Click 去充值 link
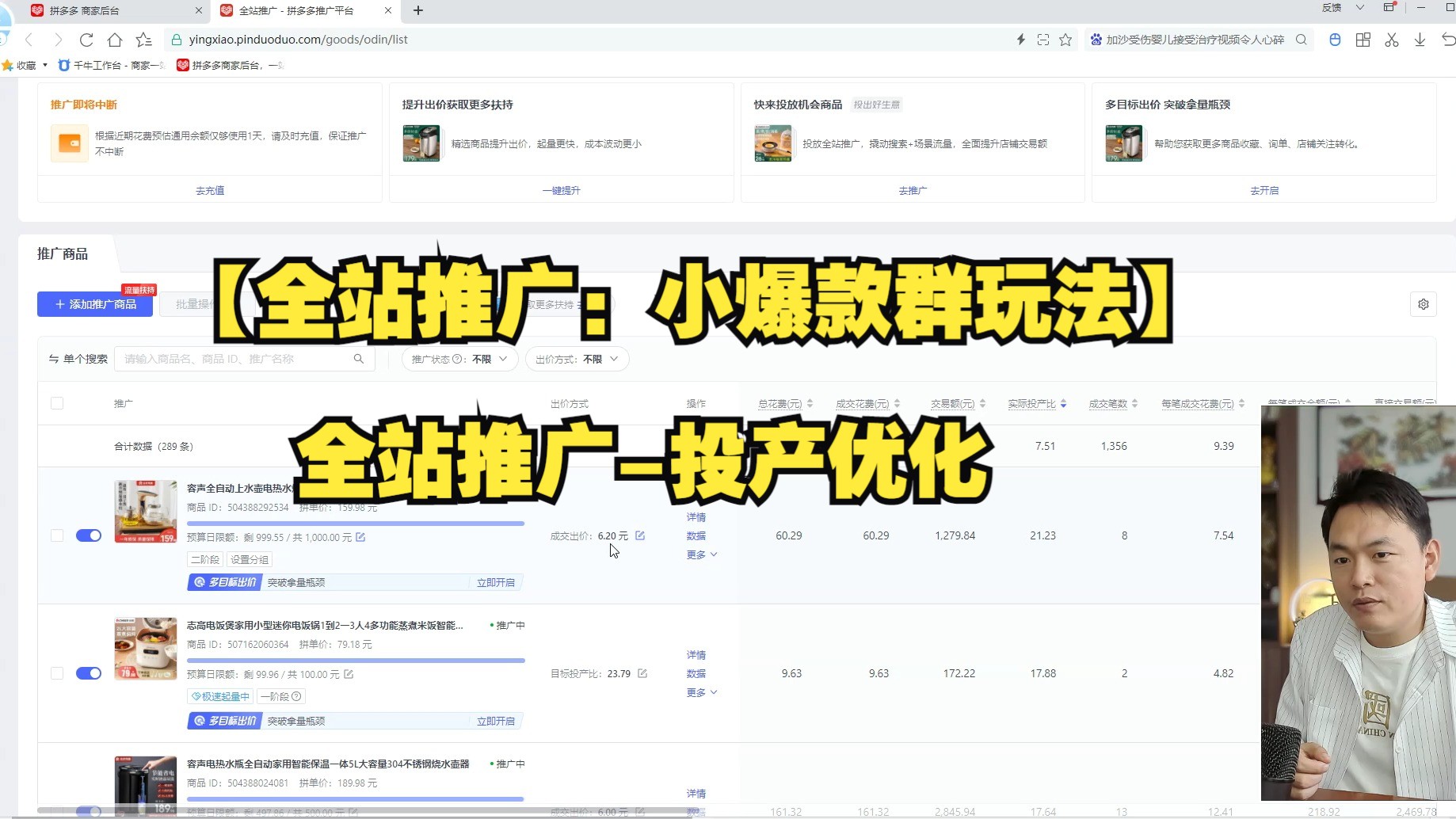 tap(210, 190)
